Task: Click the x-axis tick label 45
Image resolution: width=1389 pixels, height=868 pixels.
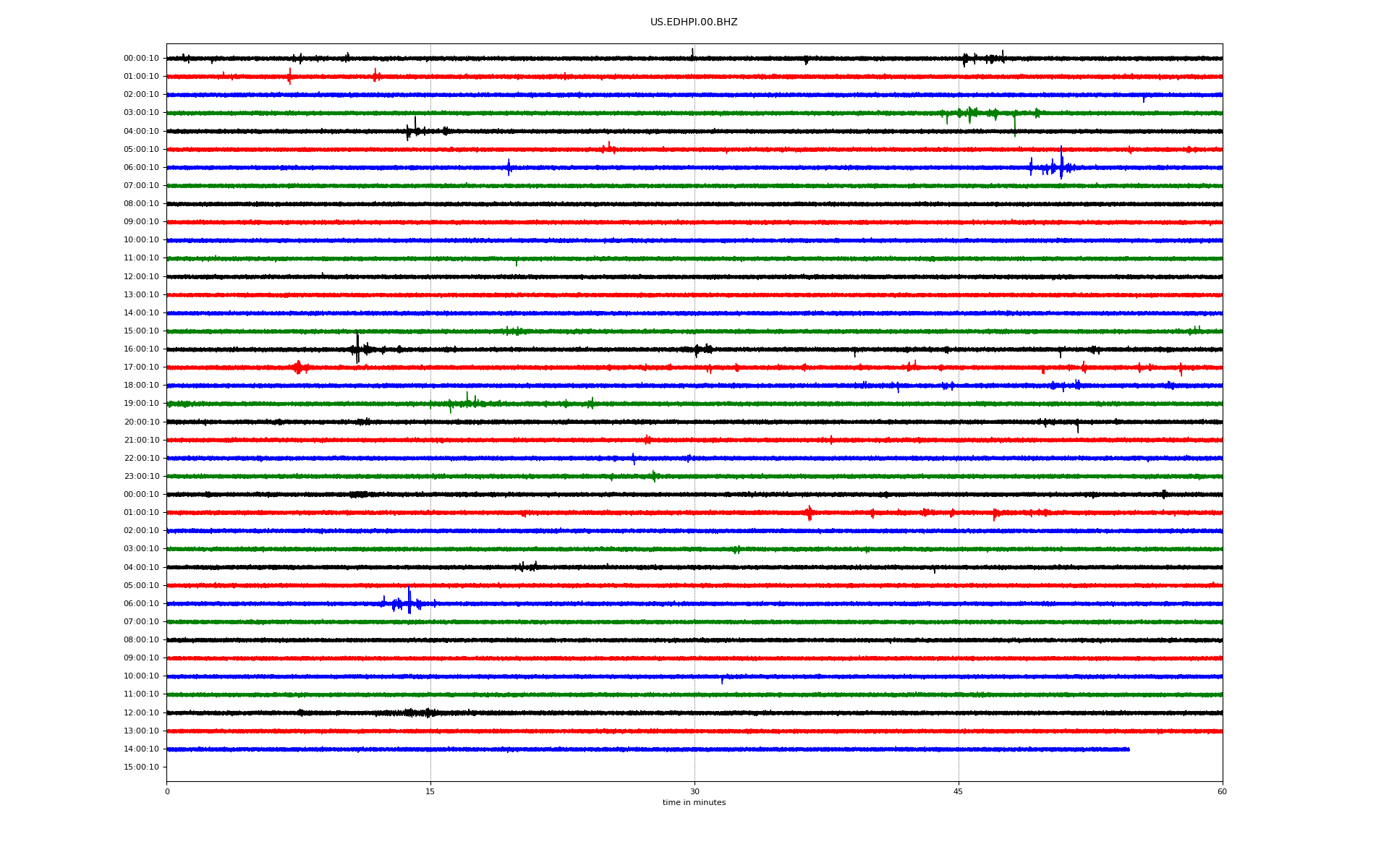Action: point(958,792)
